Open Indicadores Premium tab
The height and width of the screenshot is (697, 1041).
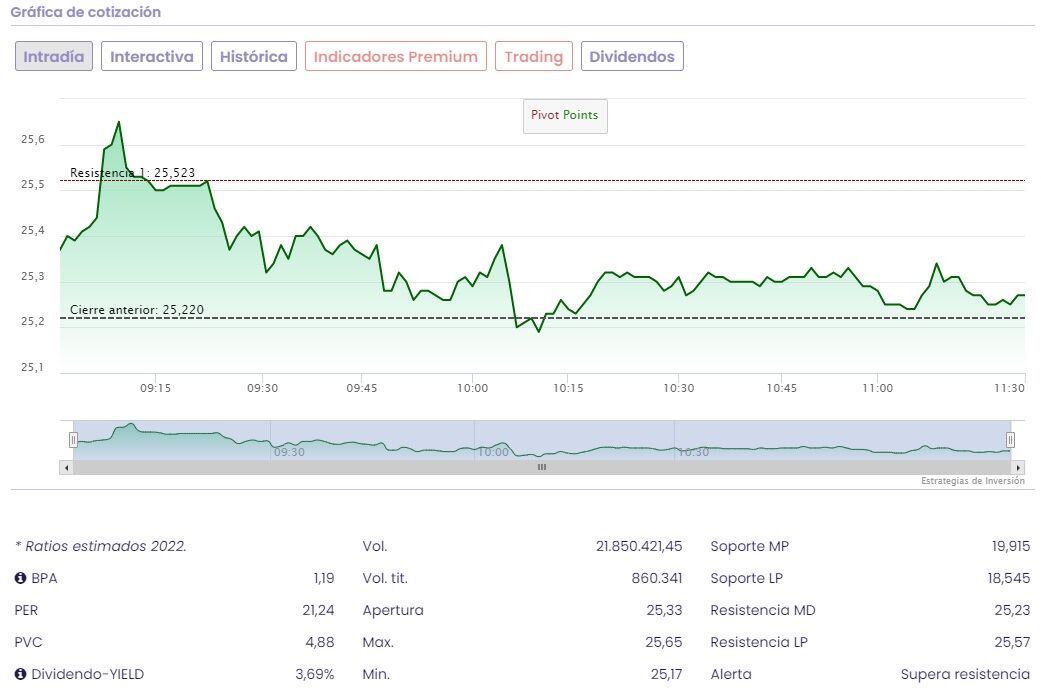click(x=396, y=56)
